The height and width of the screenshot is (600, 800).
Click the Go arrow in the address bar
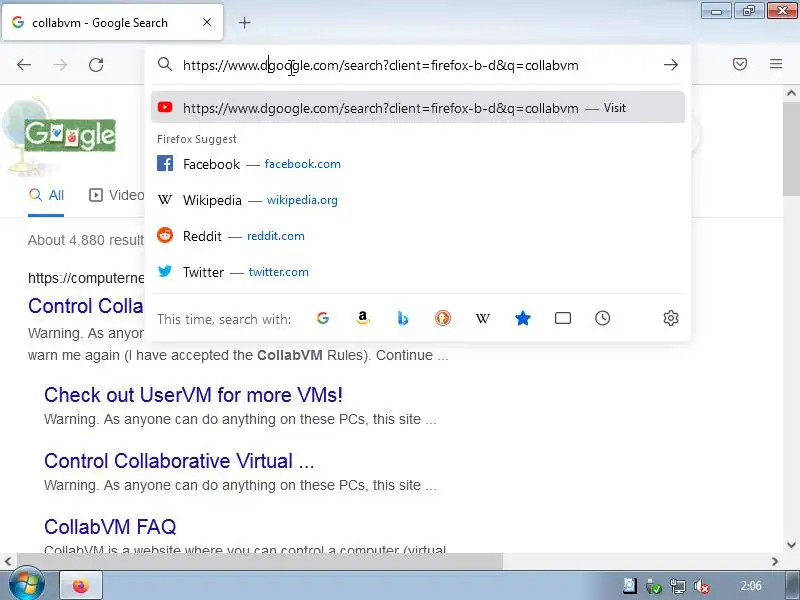[x=670, y=65]
